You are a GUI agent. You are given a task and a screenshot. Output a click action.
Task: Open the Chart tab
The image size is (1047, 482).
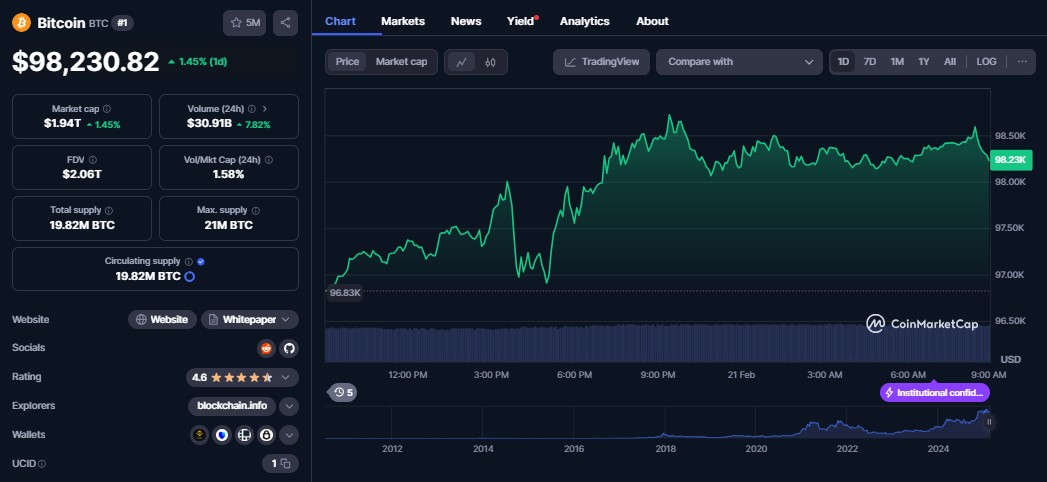tap(341, 21)
